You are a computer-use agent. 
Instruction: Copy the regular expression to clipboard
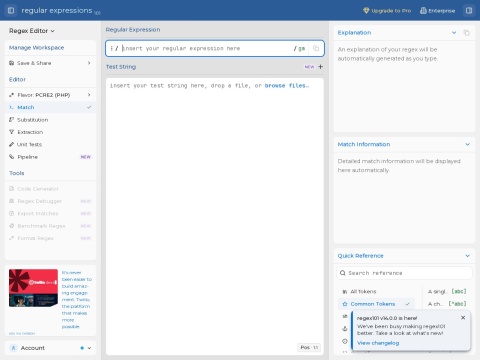pos(316,48)
